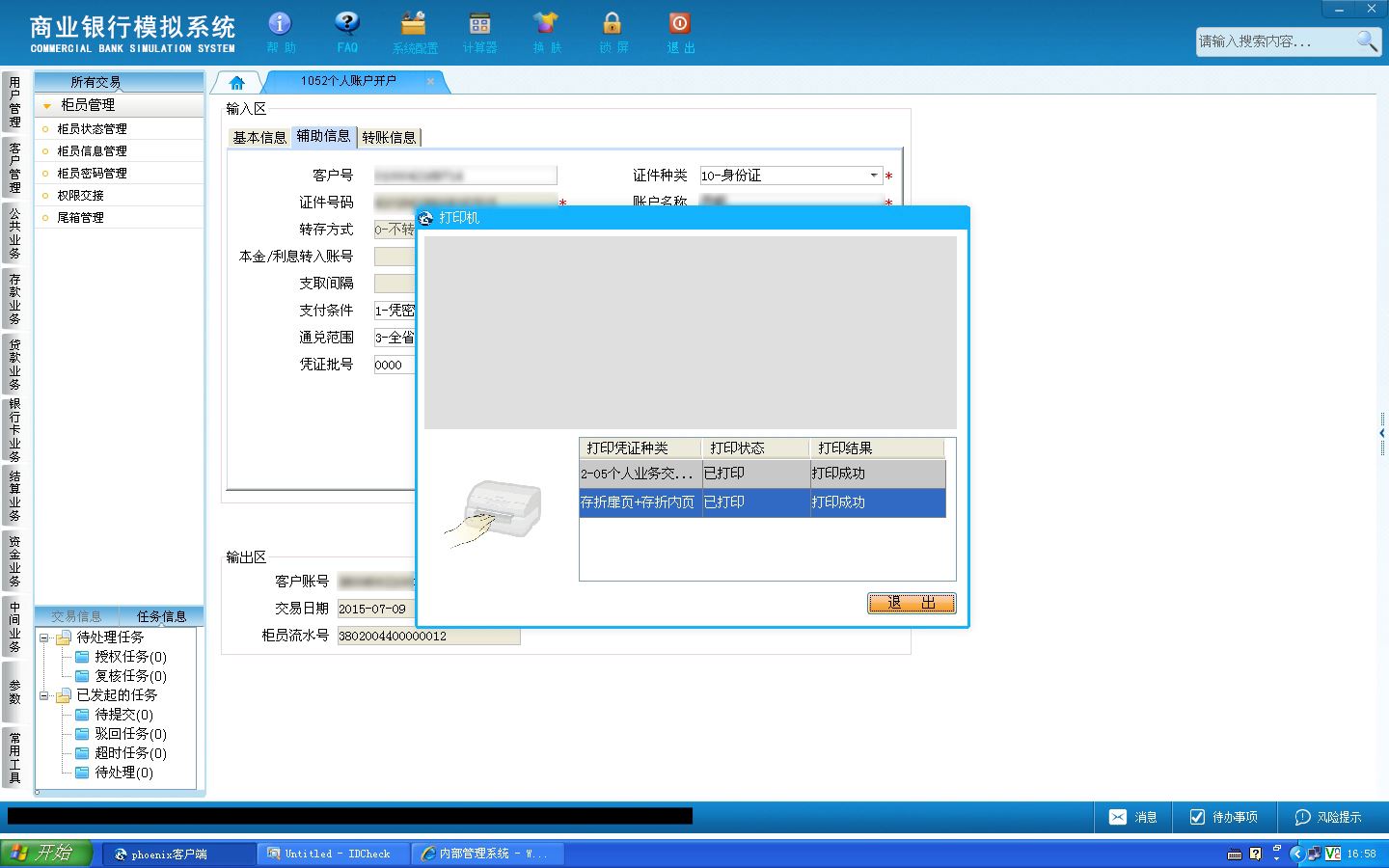
Task: Select the 存折扉页+存折内页 print row
Action: [762, 502]
